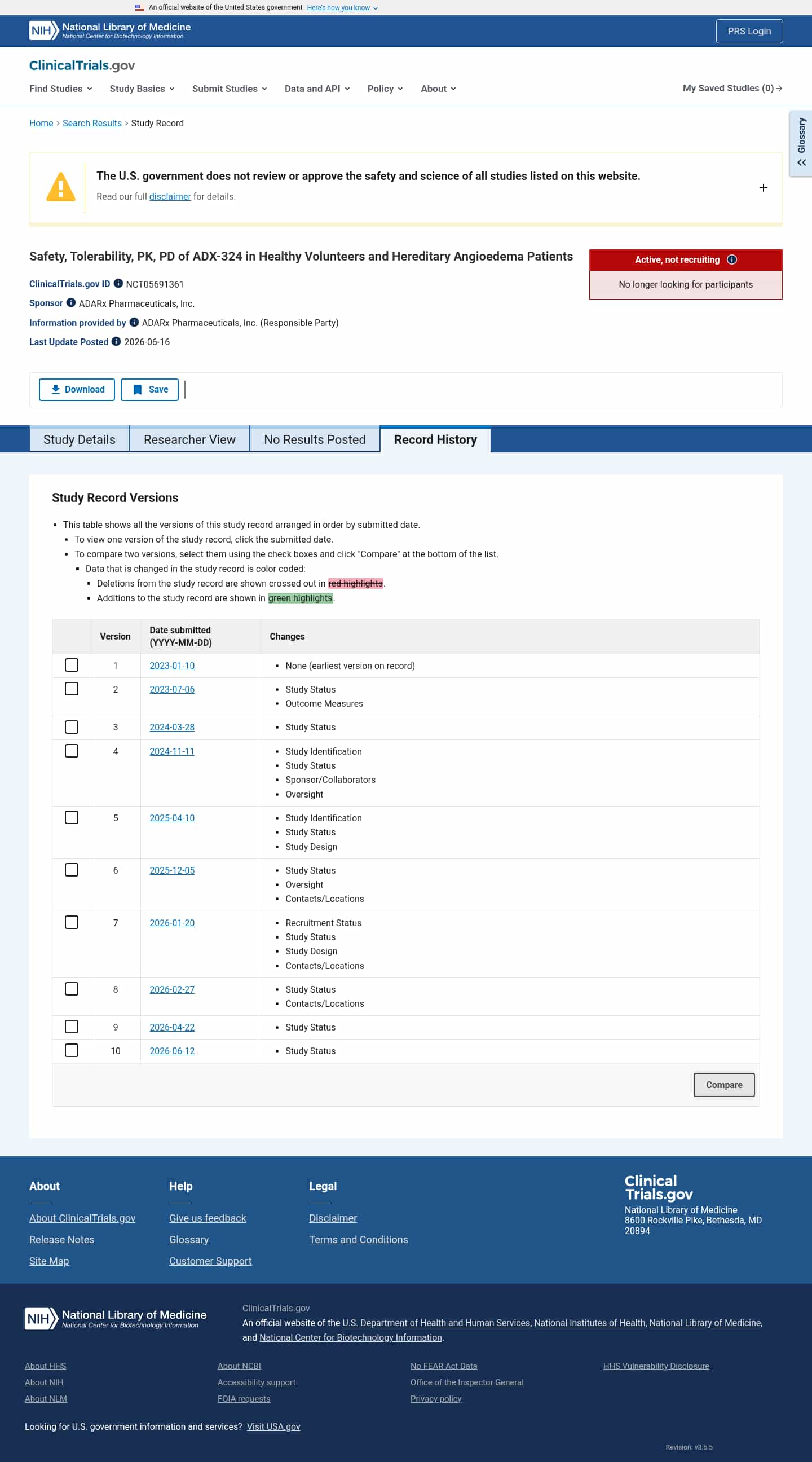
Task: Click the info icon next to Information provided by
Action: 134,322
